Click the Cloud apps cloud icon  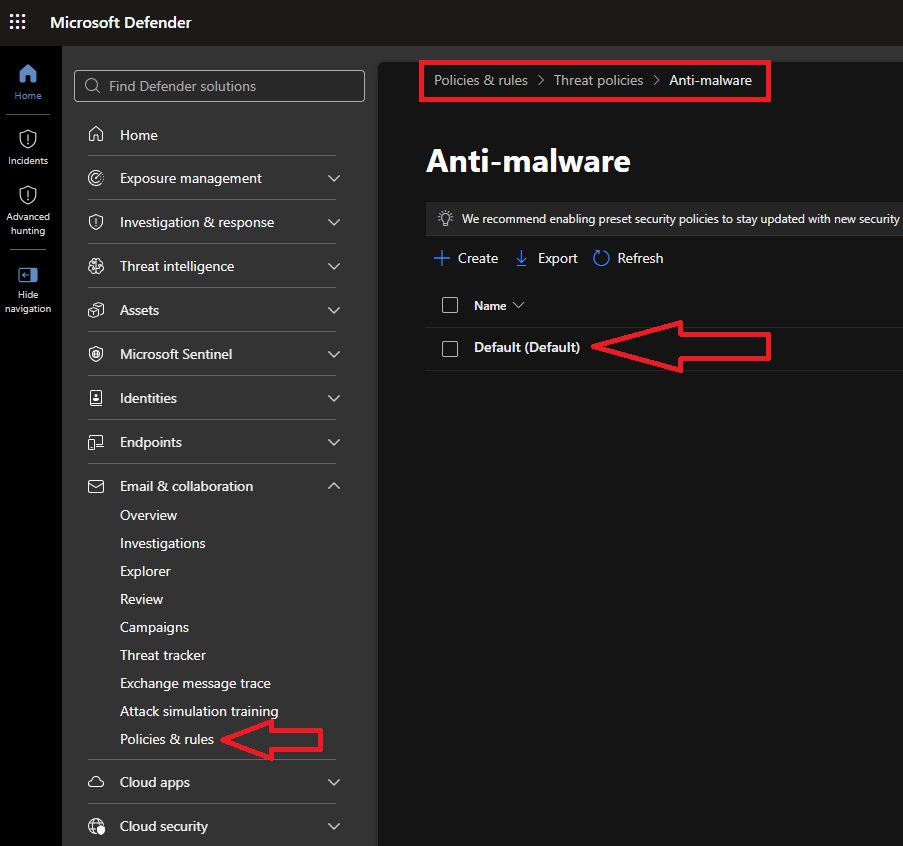tap(96, 781)
